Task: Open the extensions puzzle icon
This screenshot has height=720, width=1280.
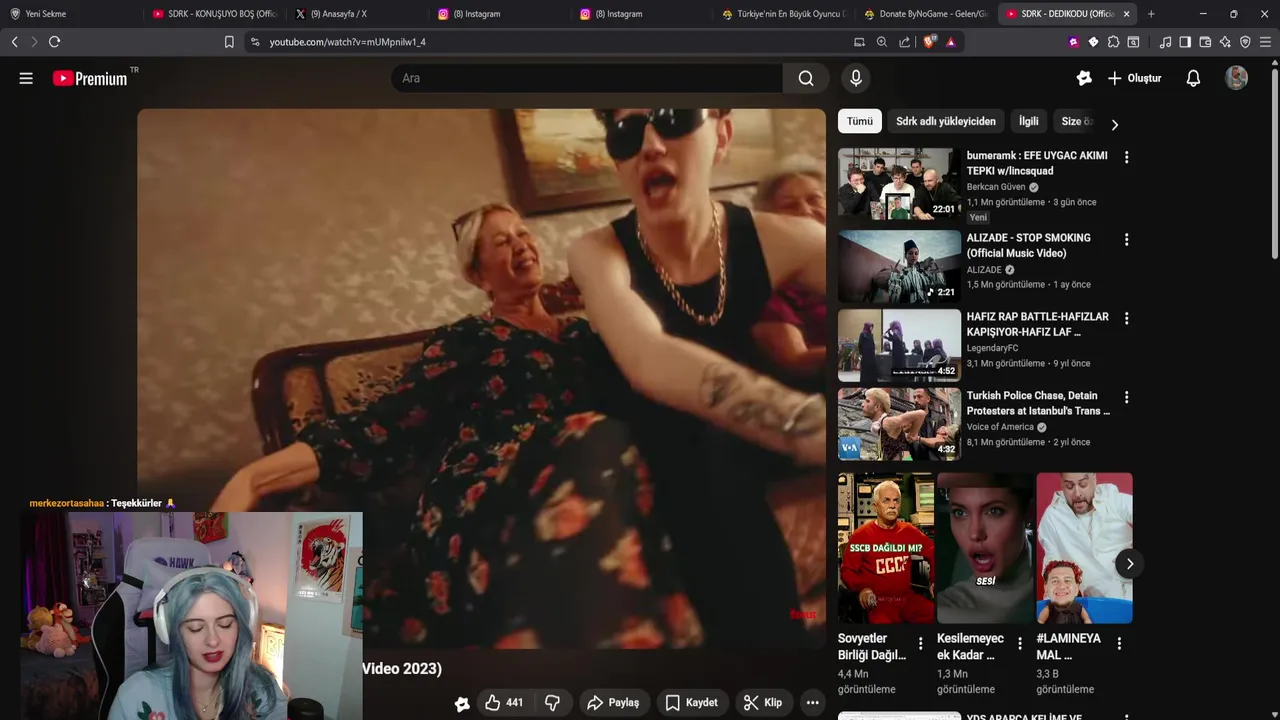Action: (x=1113, y=42)
